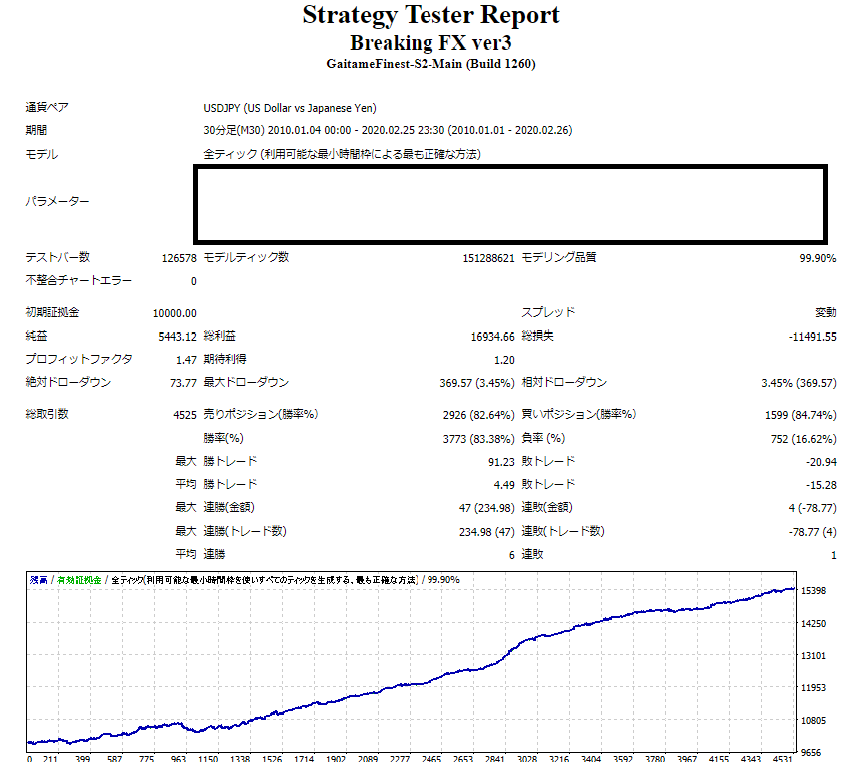
Task: Click the spread value 変動
Action: pyautogui.click(x=826, y=312)
